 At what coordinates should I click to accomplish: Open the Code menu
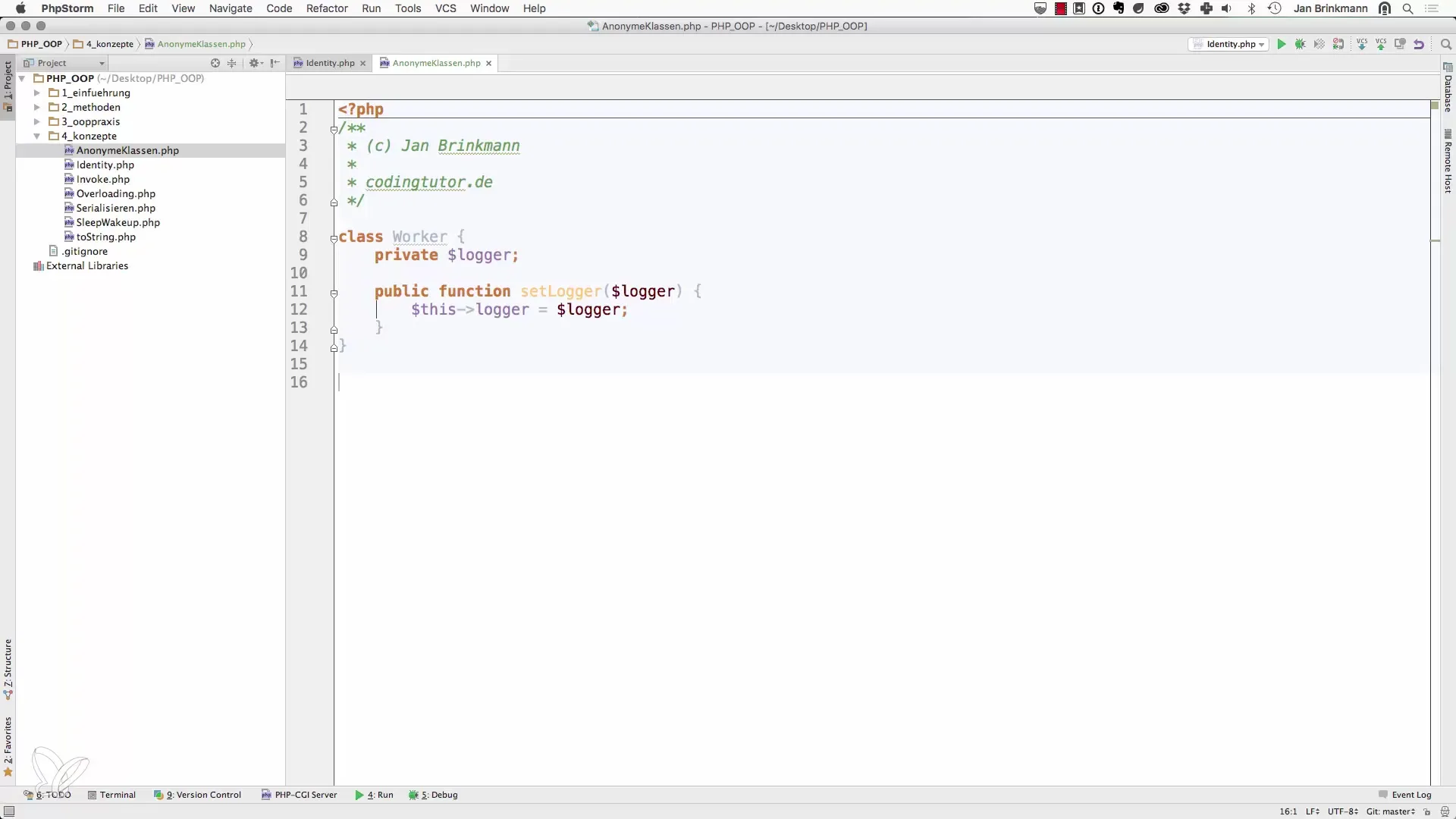[279, 8]
